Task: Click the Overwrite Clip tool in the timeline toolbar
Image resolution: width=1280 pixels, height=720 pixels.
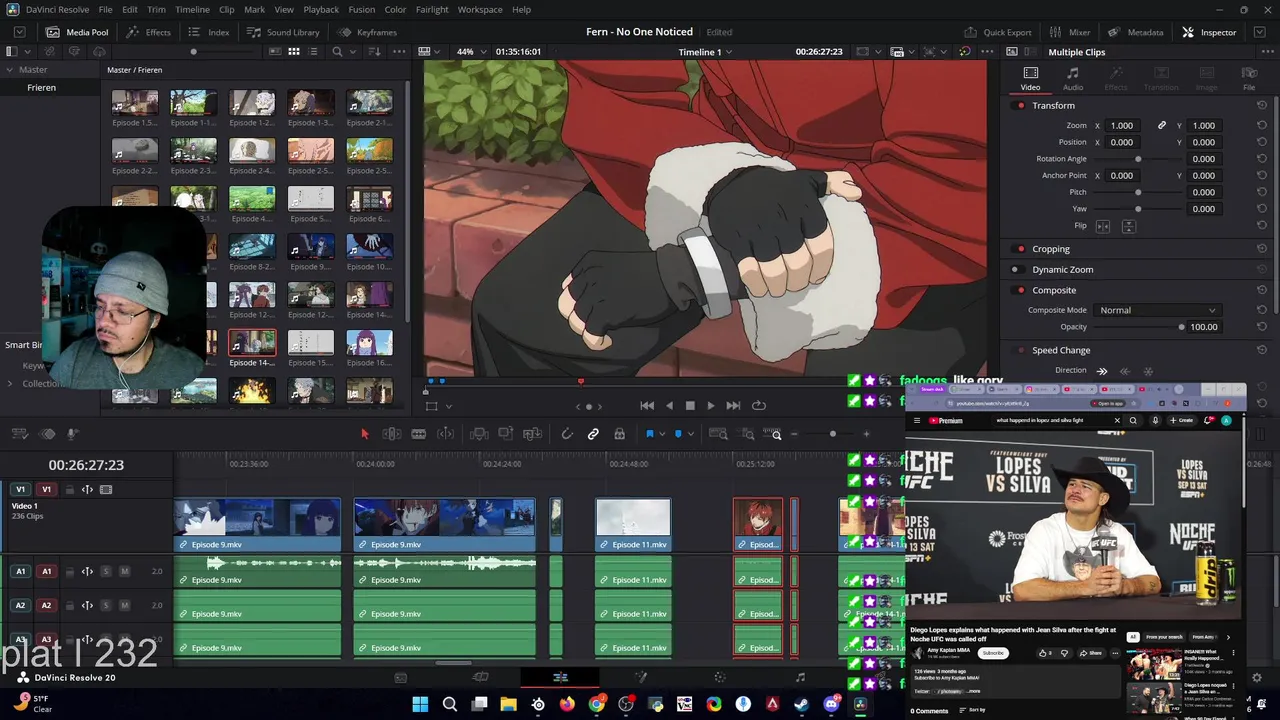Action: point(506,434)
